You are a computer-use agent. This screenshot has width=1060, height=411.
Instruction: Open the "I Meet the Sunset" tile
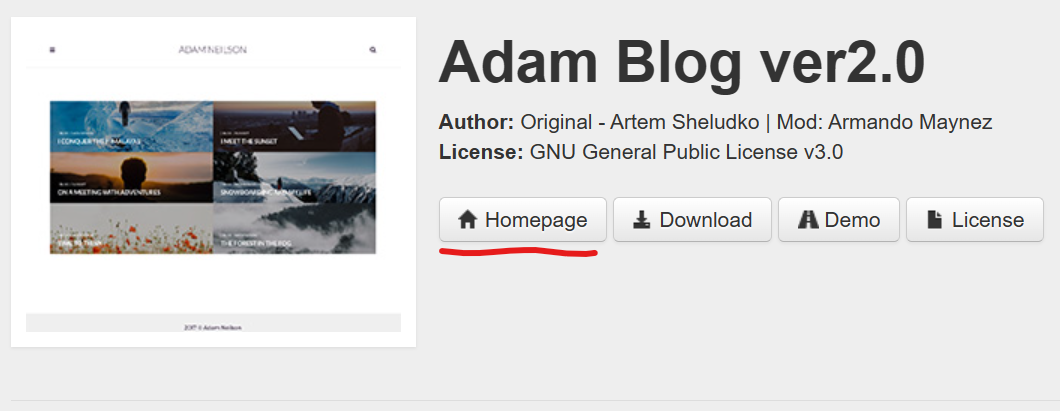(x=295, y=126)
